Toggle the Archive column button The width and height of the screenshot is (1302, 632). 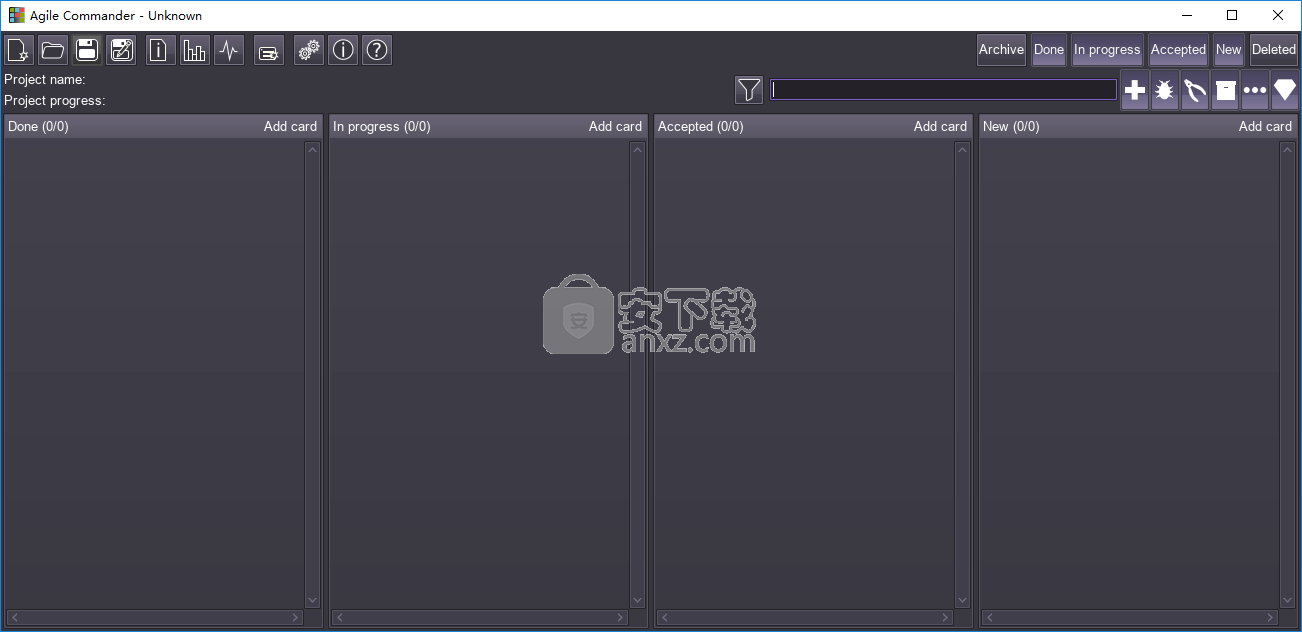click(x=1002, y=50)
